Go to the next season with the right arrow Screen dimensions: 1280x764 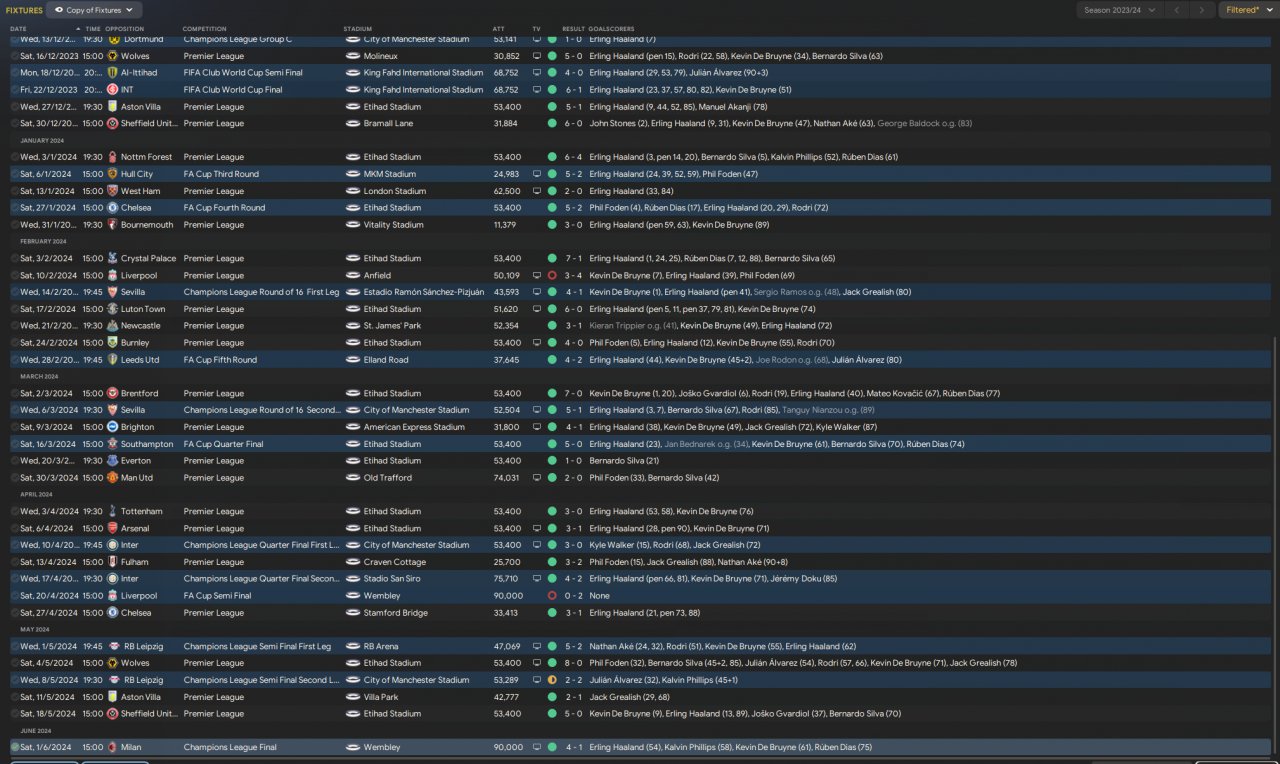click(1204, 10)
